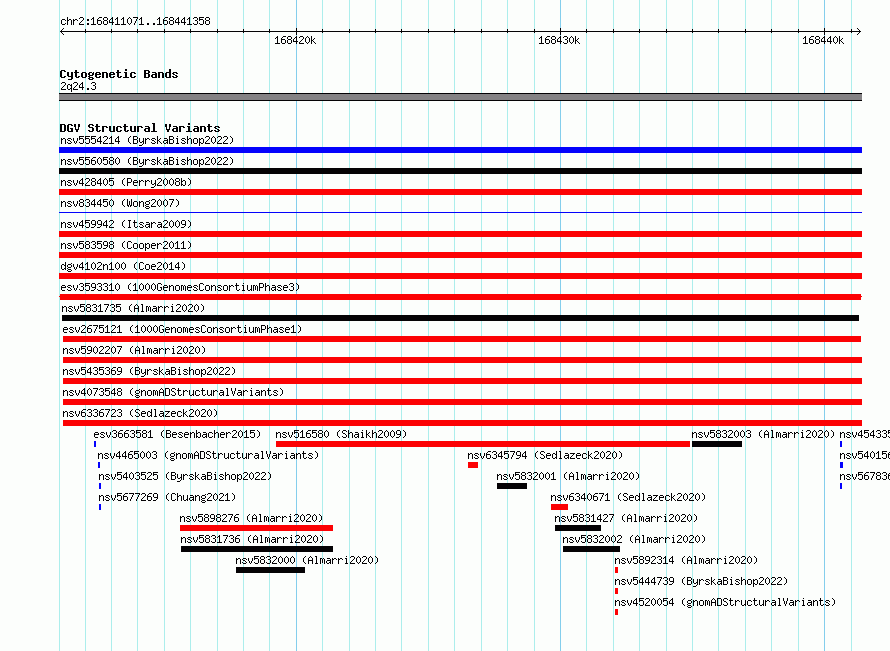Viewport: 890px width, 651px height.
Task: Click nsv5832002 (Almarri2020) label
Action: click(634, 539)
